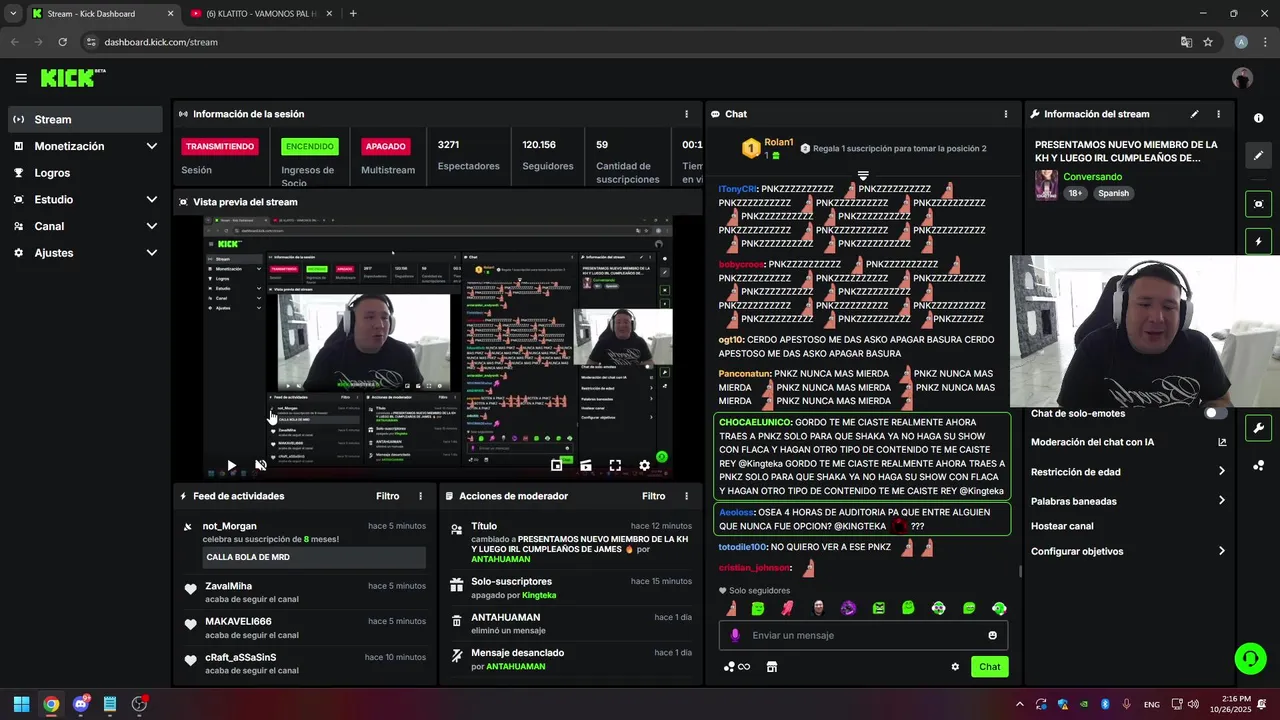Expand the Estudio sidebar section
The width and height of the screenshot is (1280, 720).
pos(151,199)
